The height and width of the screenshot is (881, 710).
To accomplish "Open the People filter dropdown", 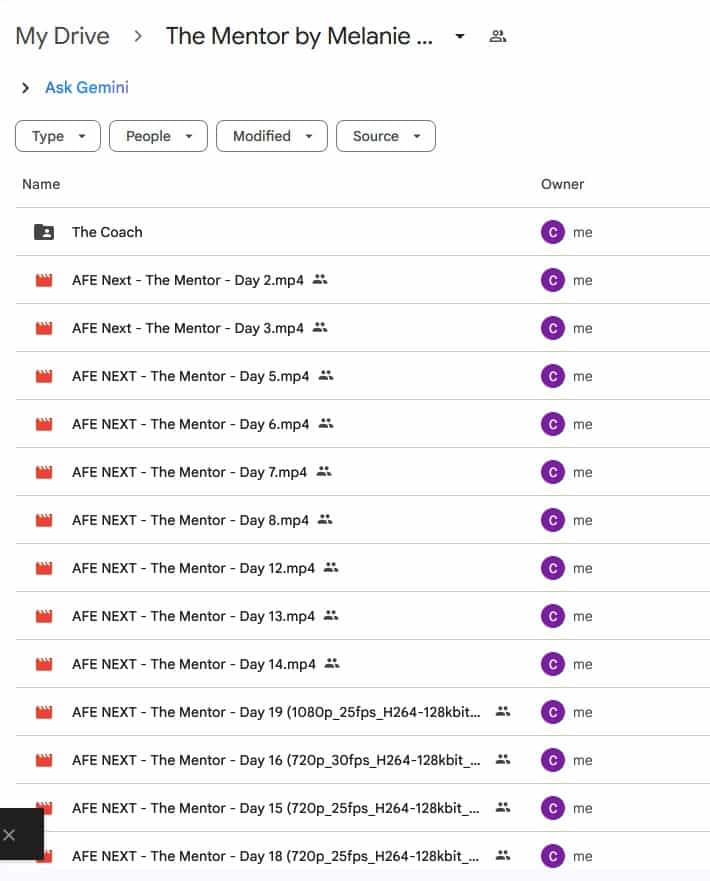I will tap(158, 136).
